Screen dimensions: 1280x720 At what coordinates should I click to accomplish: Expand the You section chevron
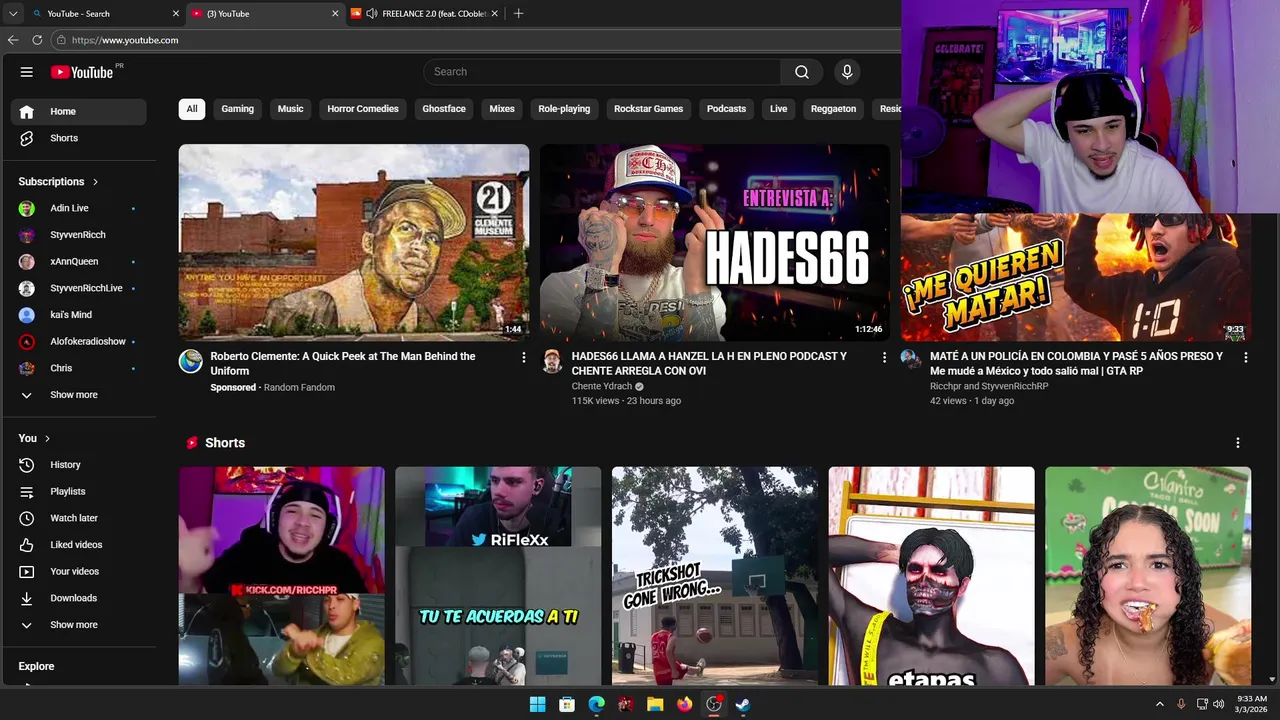pyautogui.click(x=47, y=438)
